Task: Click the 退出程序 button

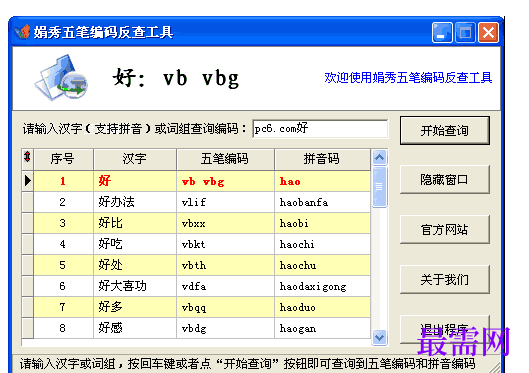Action: (x=445, y=329)
